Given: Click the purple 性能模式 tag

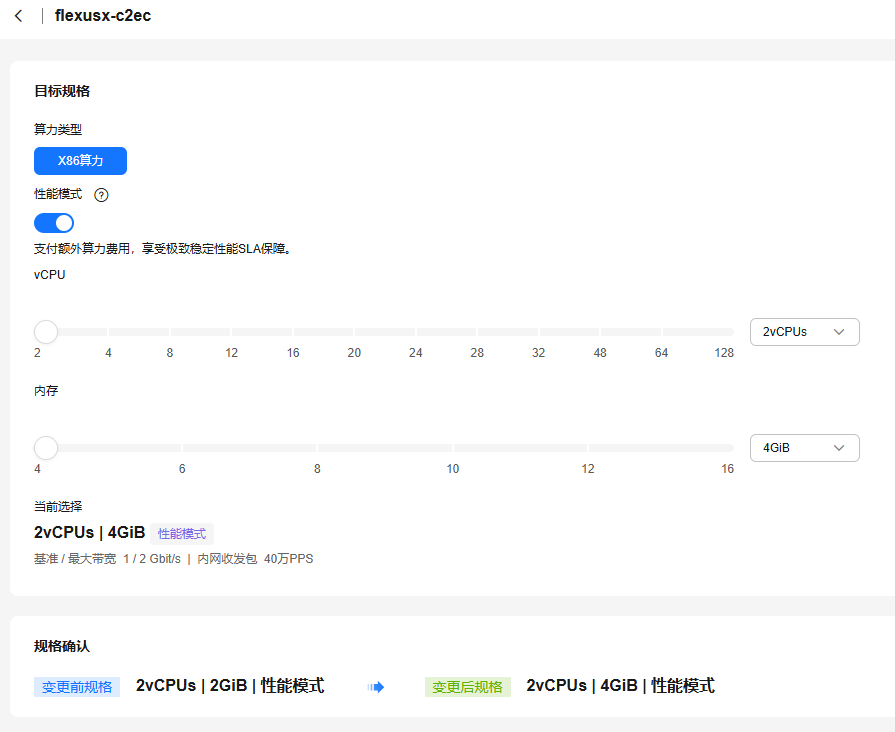Looking at the screenshot, I should (x=182, y=534).
